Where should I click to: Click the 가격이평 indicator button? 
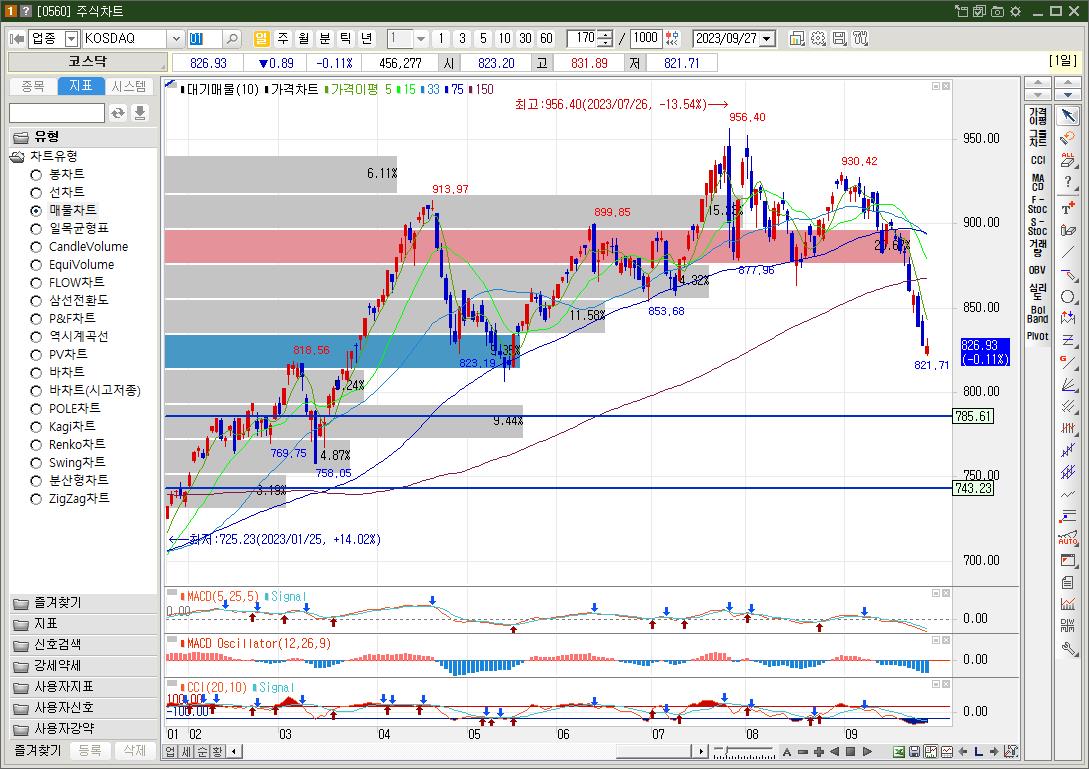pyautogui.click(x=1038, y=116)
